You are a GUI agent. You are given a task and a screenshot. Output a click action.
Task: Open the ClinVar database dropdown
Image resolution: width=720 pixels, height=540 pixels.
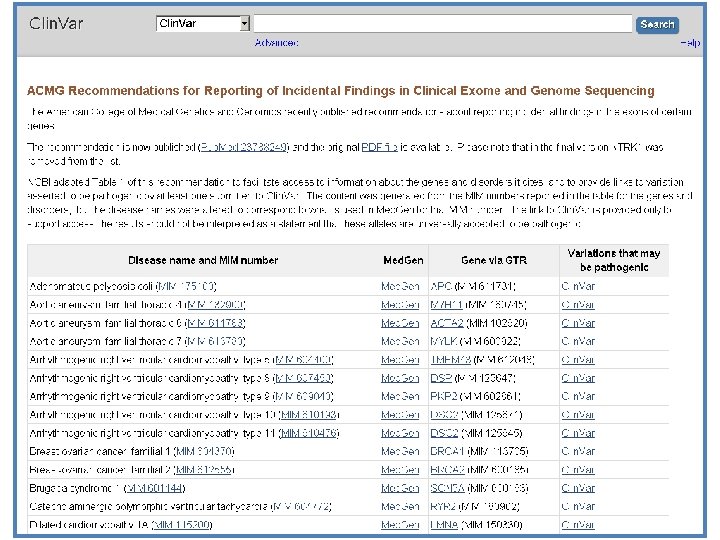[203, 23]
